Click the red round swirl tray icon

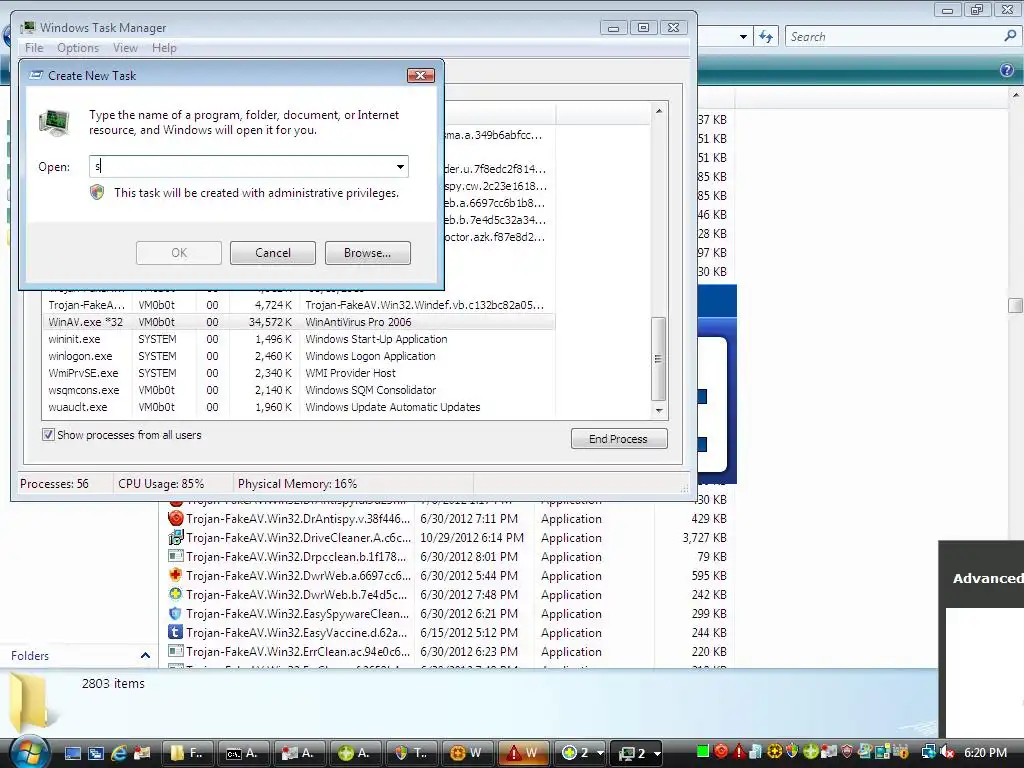tap(721, 751)
